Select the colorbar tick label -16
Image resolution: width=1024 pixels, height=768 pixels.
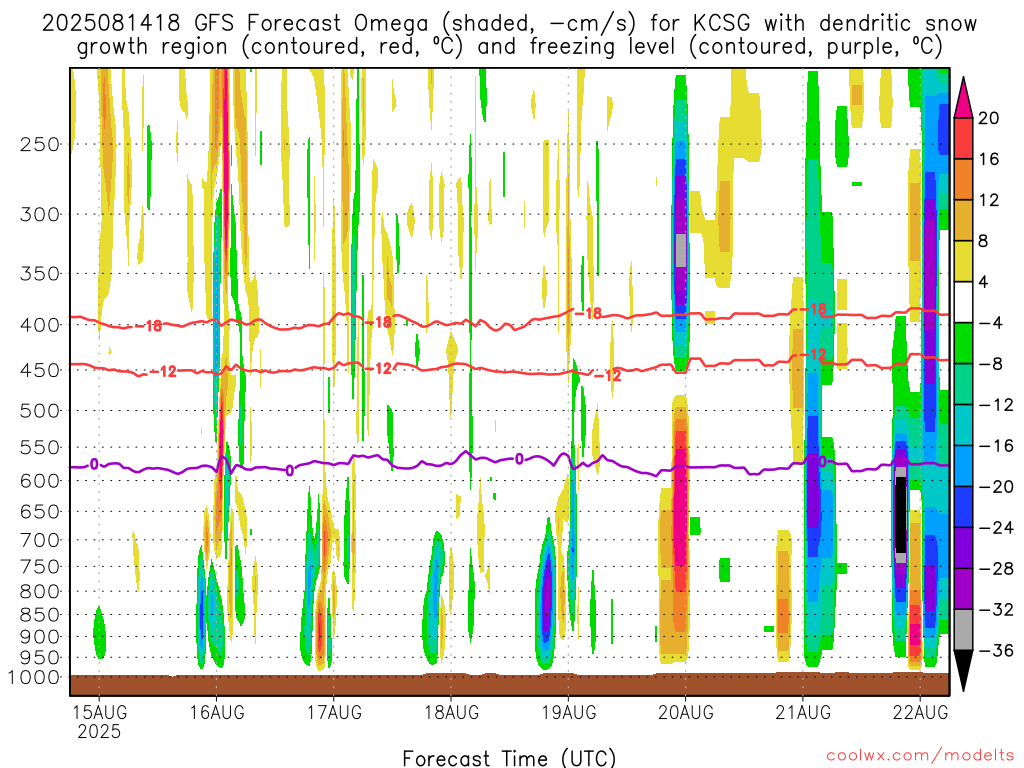pyautogui.click(x=996, y=446)
